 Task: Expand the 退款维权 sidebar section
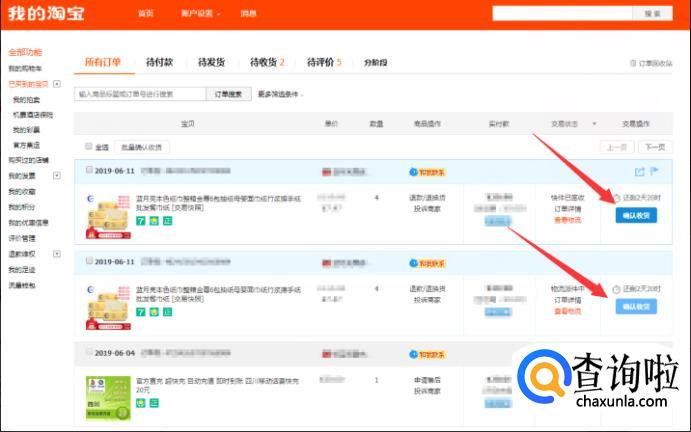pos(57,254)
